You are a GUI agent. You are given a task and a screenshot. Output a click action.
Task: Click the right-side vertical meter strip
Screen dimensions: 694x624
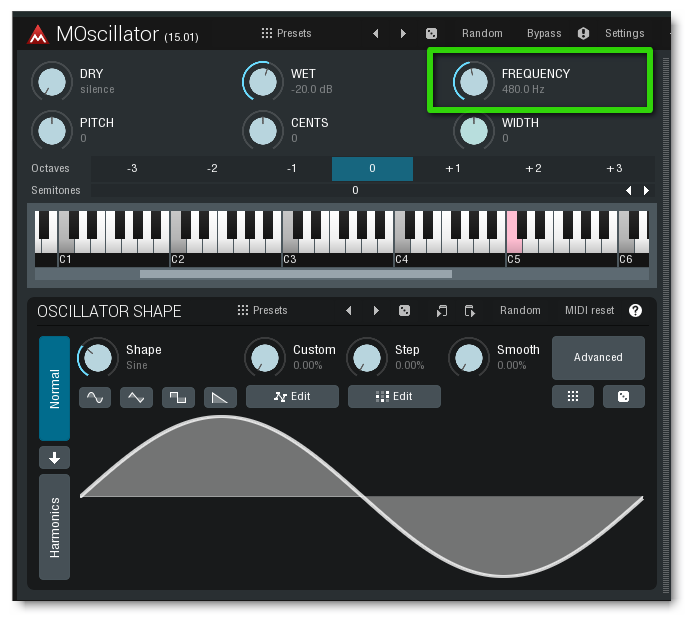tap(666, 325)
